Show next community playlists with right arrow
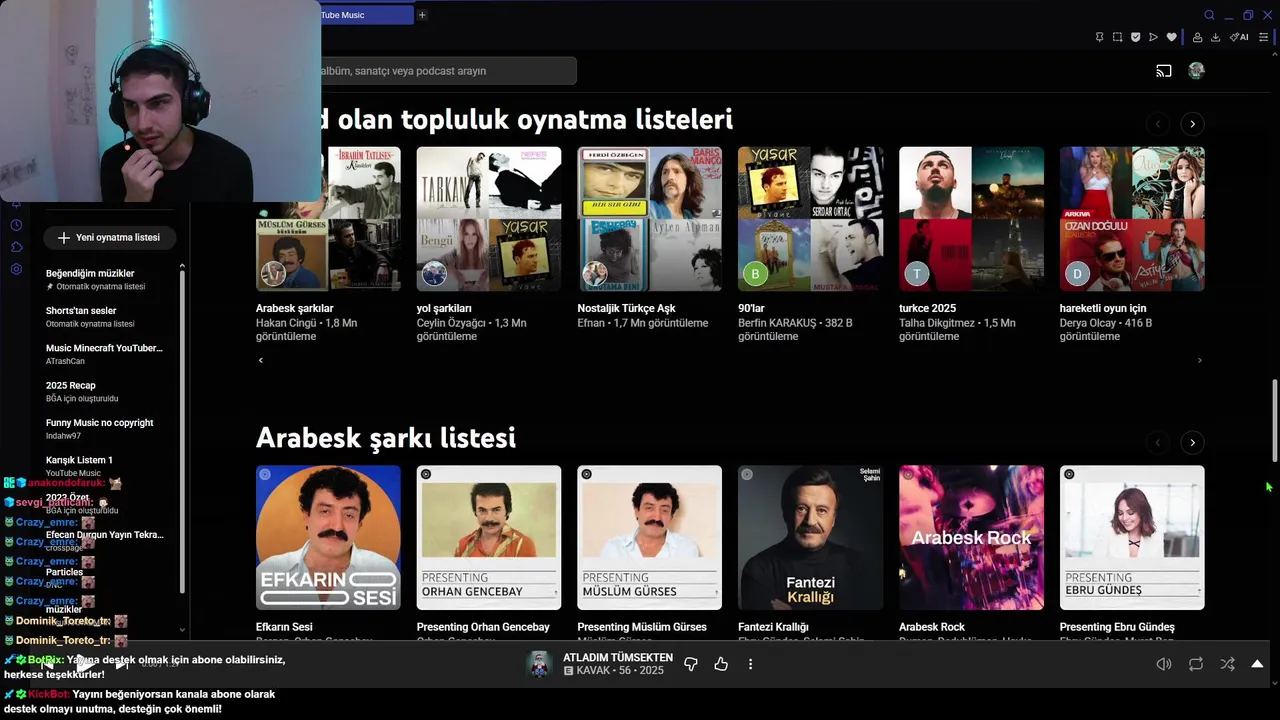The height and width of the screenshot is (720, 1280). pos(1192,124)
